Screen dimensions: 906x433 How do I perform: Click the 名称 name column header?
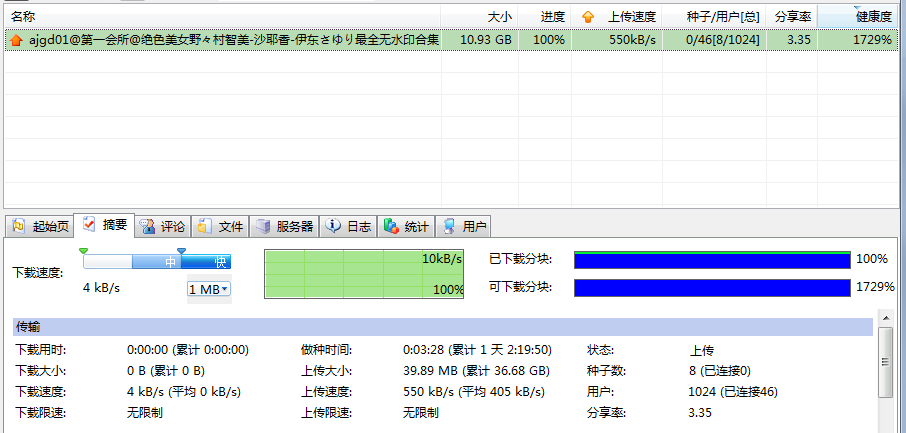click(22, 17)
